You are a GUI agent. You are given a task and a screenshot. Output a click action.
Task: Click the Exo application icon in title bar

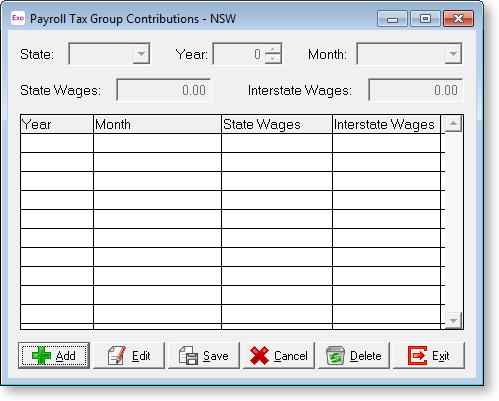click(x=18, y=18)
